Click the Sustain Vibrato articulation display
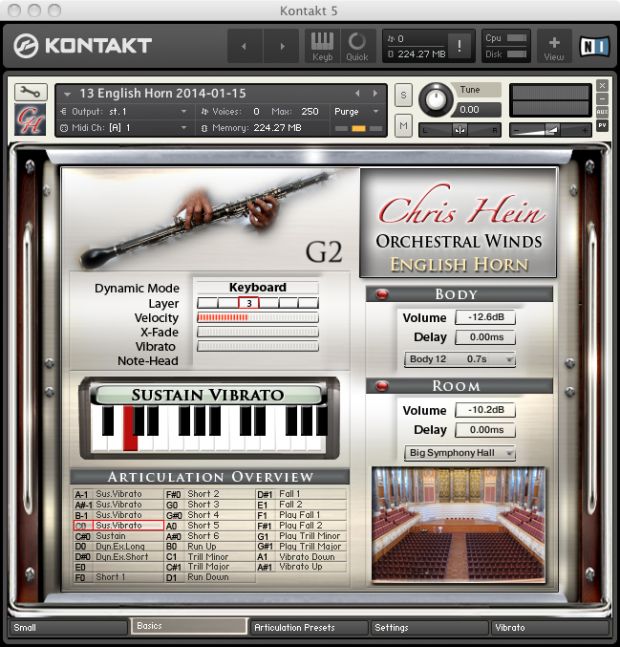This screenshot has height=647, width=620. (207, 395)
